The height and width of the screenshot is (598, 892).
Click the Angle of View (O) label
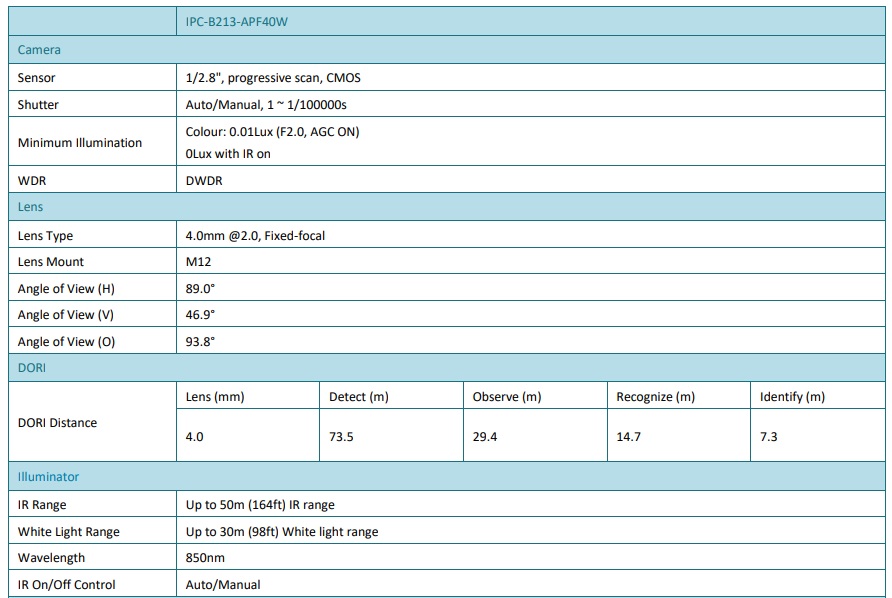pos(66,341)
